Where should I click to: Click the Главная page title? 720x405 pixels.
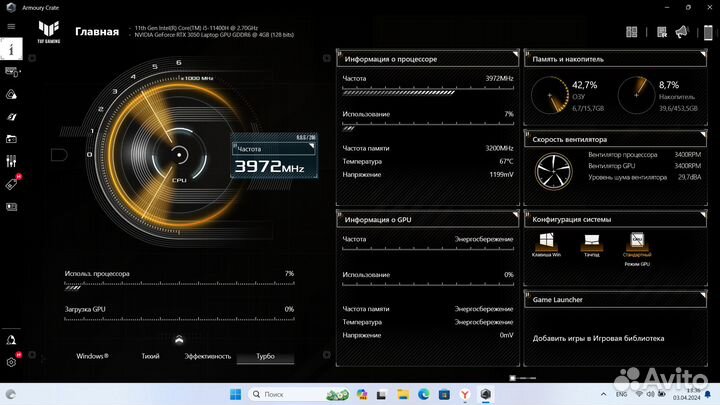(97, 32)
